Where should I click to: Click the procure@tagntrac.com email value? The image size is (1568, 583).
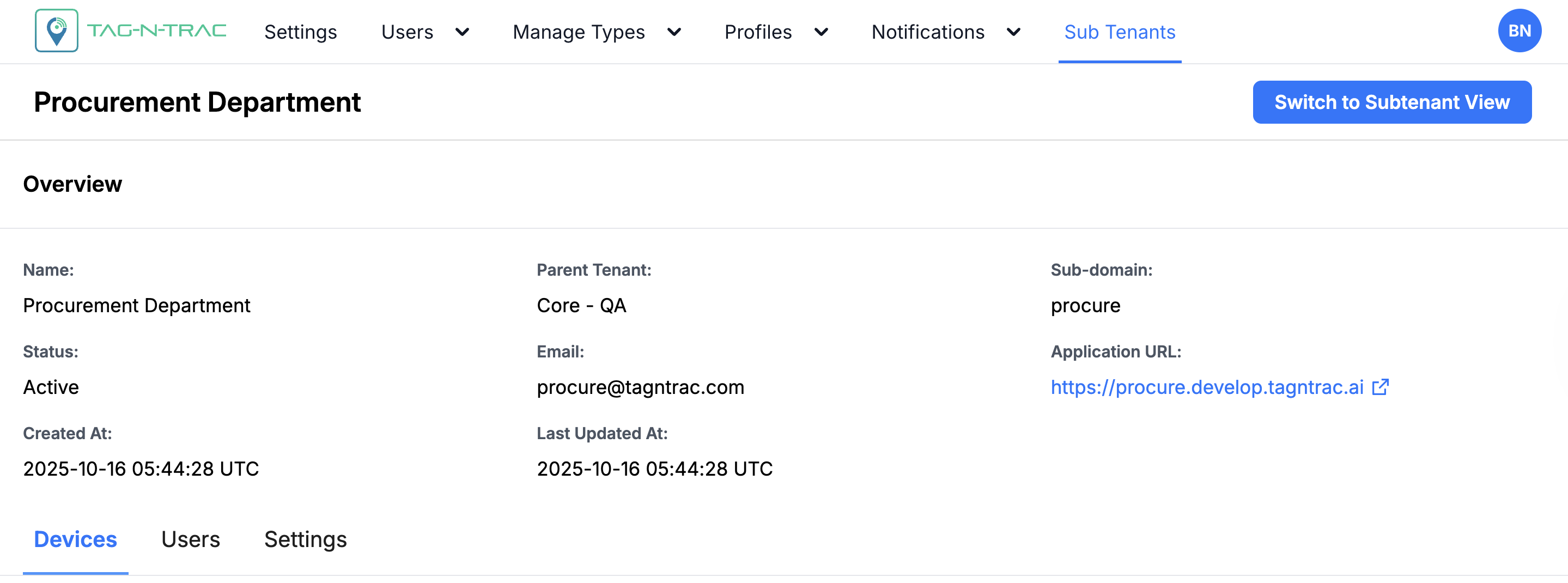point(640,387)
